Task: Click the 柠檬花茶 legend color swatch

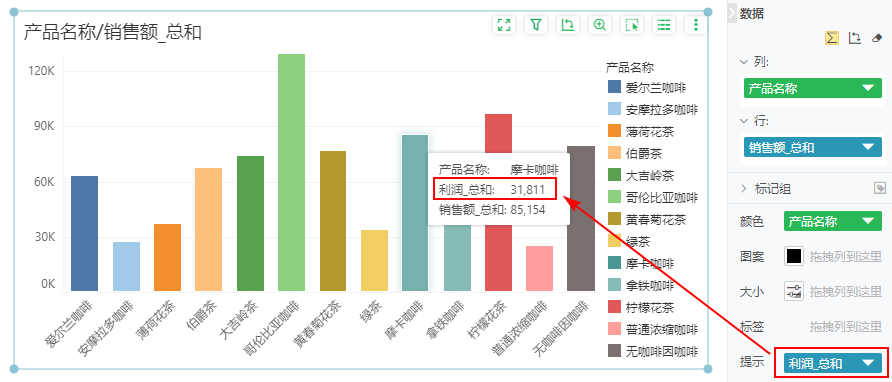Action: tap(614, 307)
